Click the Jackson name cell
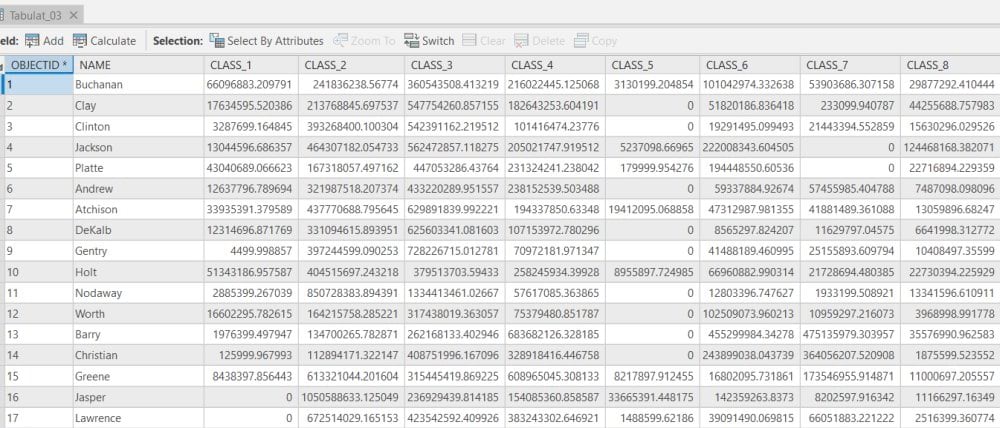1000x428 pixels. click(140, 147)
